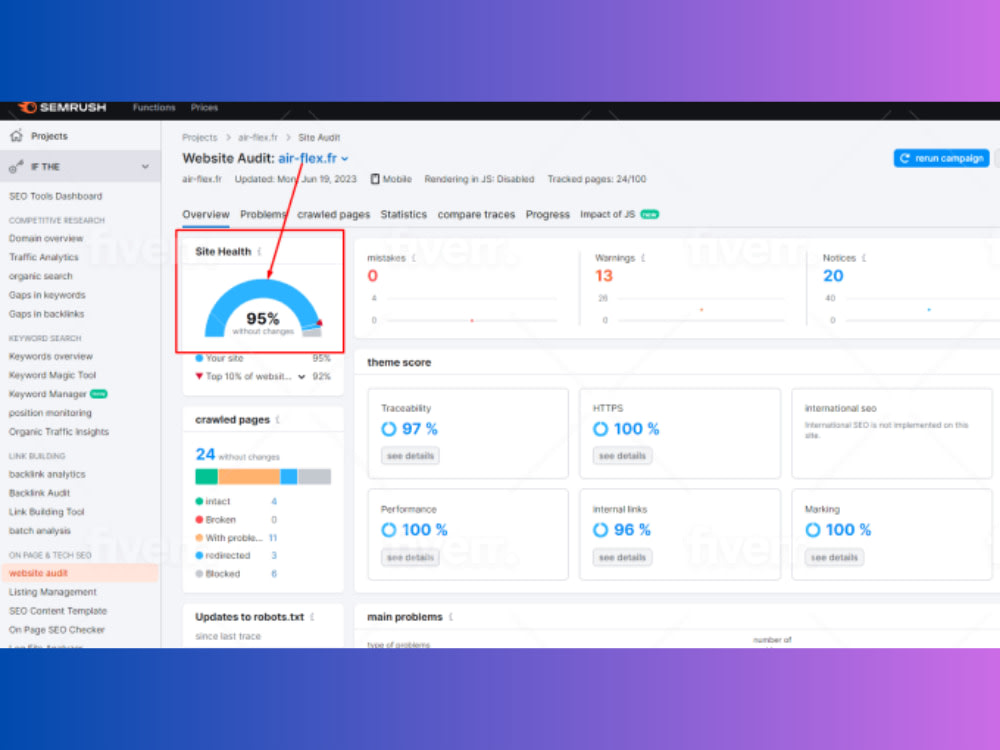Image resolution: width=1000 pixels, height=750 pixels.
Task: Switch to the Overview tab
Action: point(205,214)
